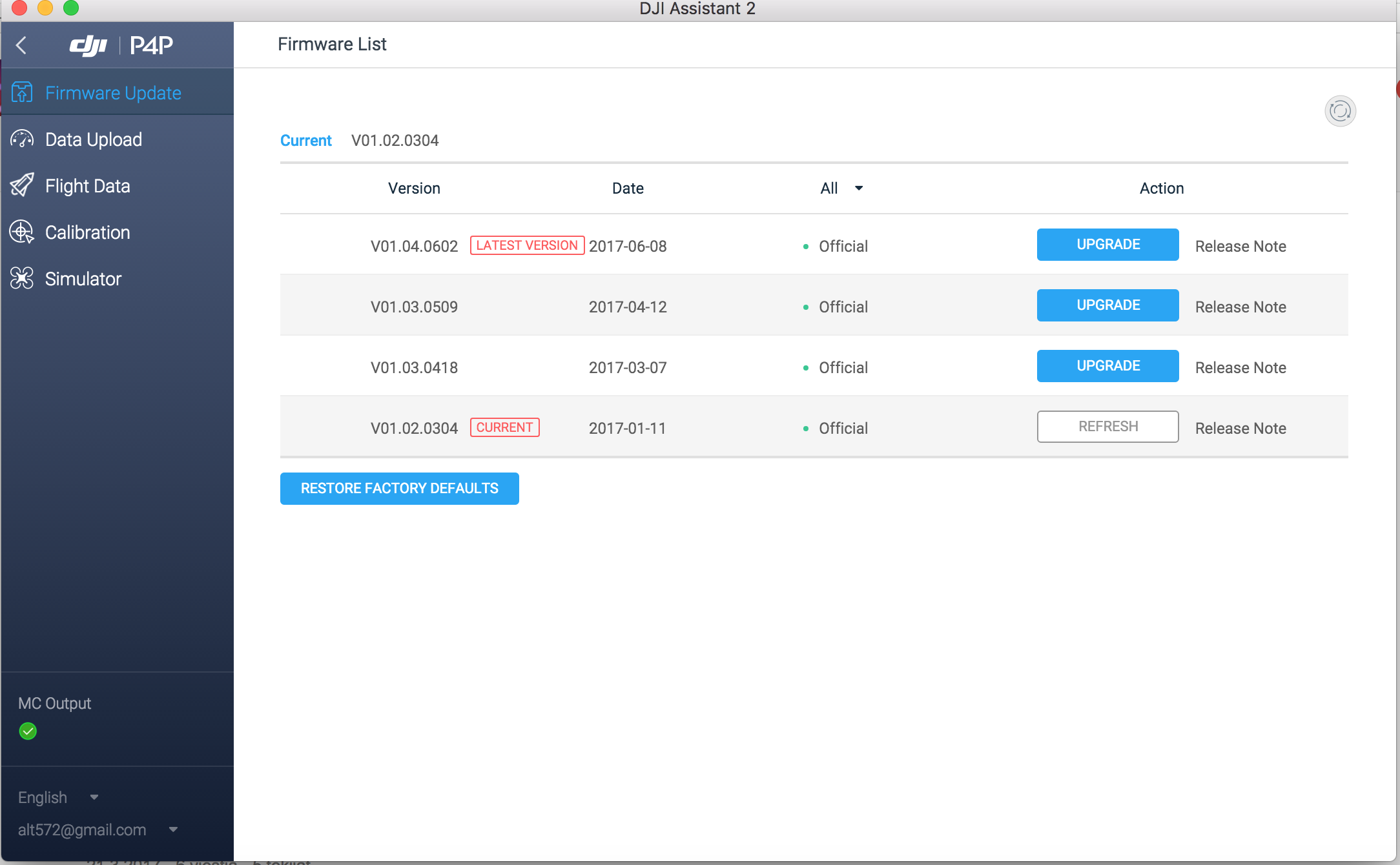The image size is (1400, 865).
Task: Select the date 2017-06-08
Action: point(628,247)
